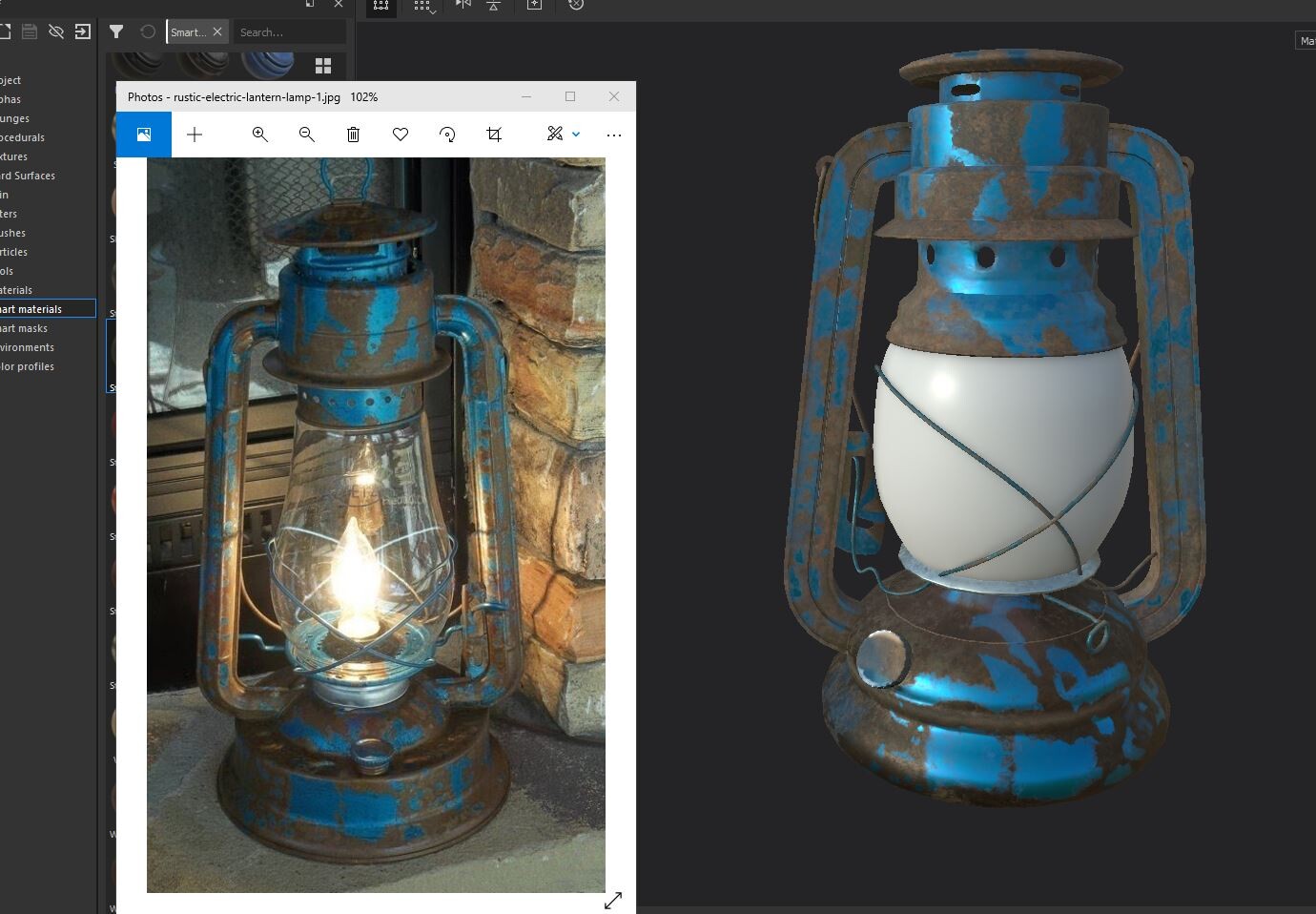Click the Delete trash icon in Photos
Image resolution: width=1316 pixels, height=914 pixels.
click(x=353, y=134)
